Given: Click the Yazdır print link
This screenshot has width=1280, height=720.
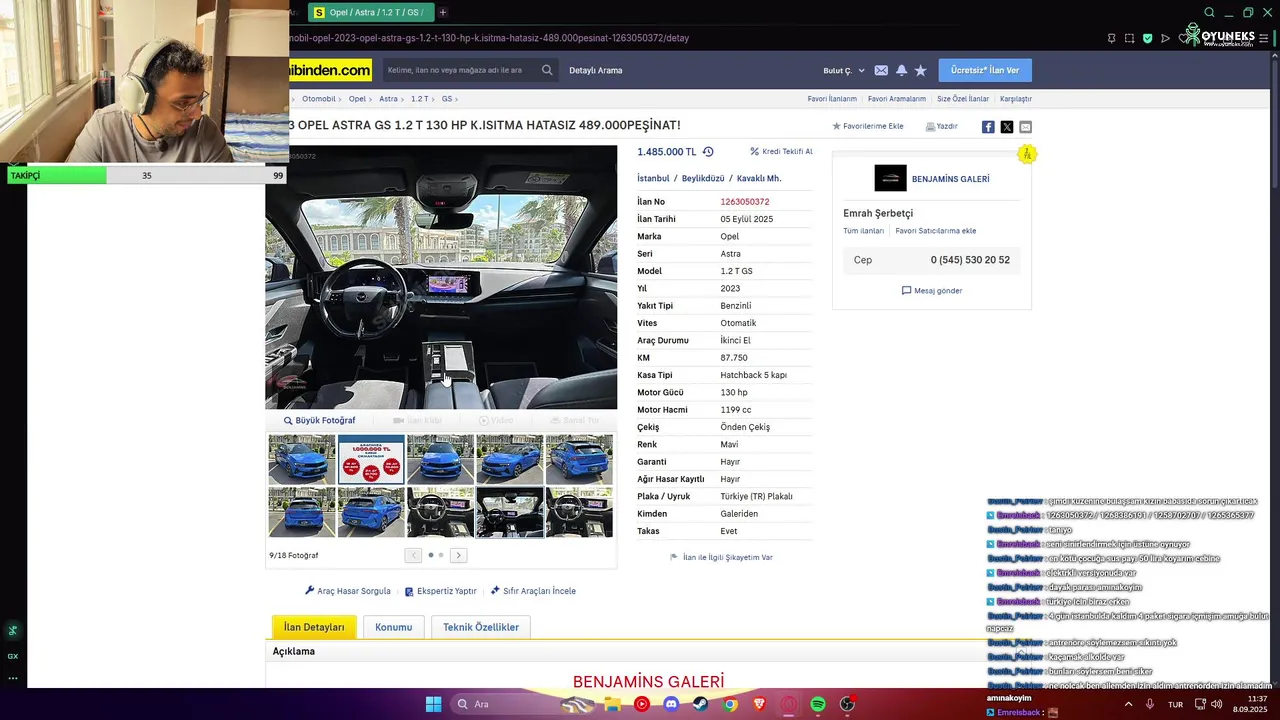Looking at the screenshot, I should coord(942,127).
